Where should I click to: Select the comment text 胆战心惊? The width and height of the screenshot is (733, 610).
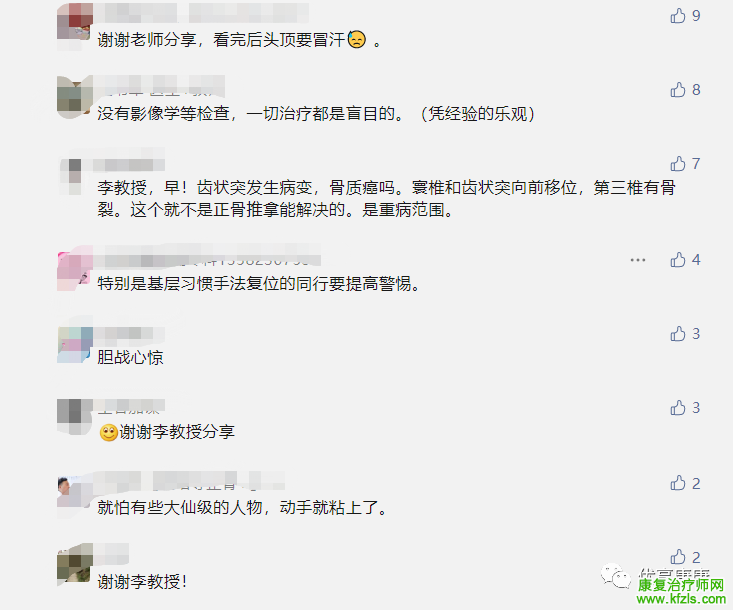(130, 358)
